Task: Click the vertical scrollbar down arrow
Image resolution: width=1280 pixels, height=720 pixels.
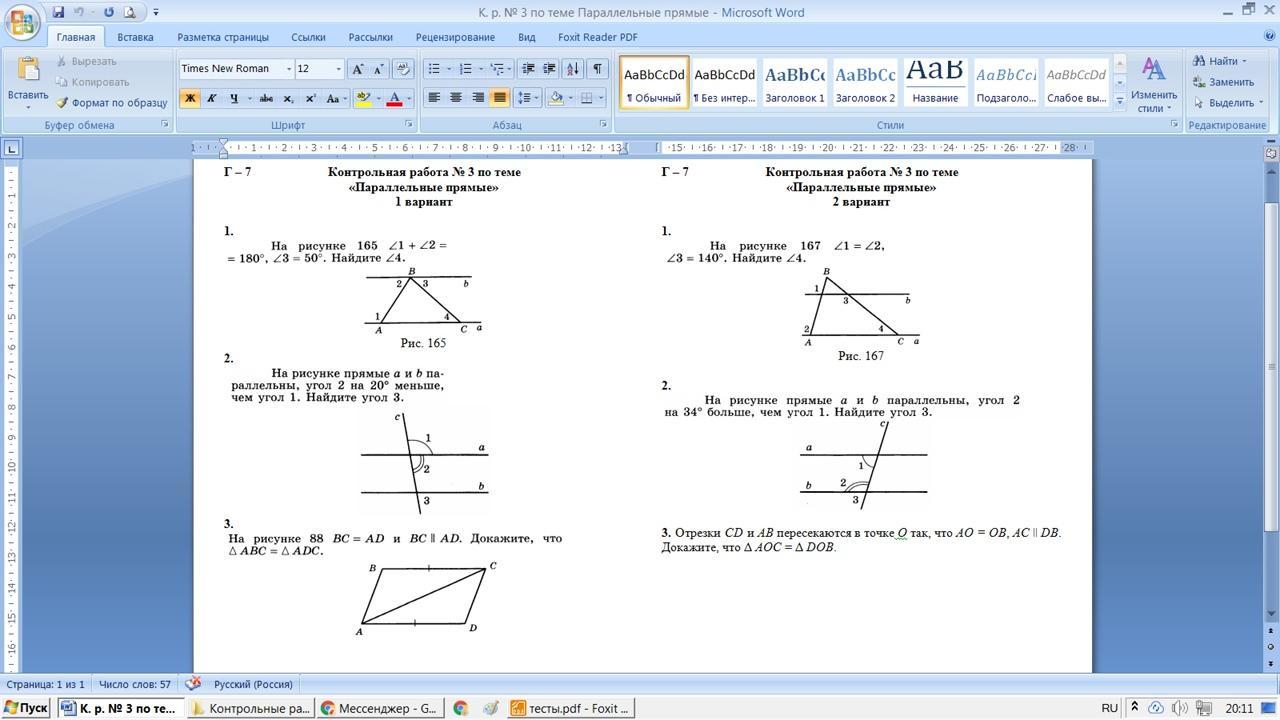Action: click(1271, 613)
